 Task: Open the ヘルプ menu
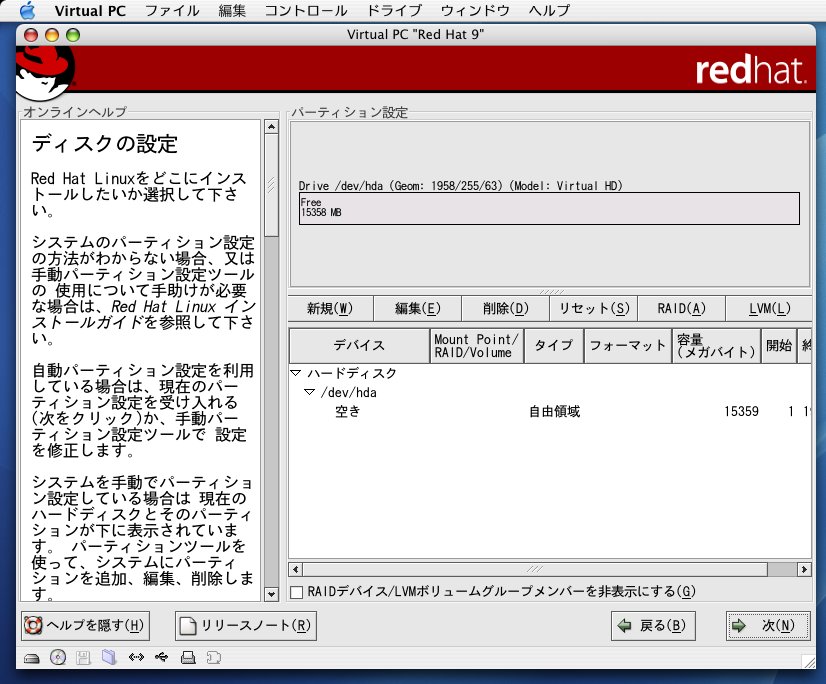[549, 11]
